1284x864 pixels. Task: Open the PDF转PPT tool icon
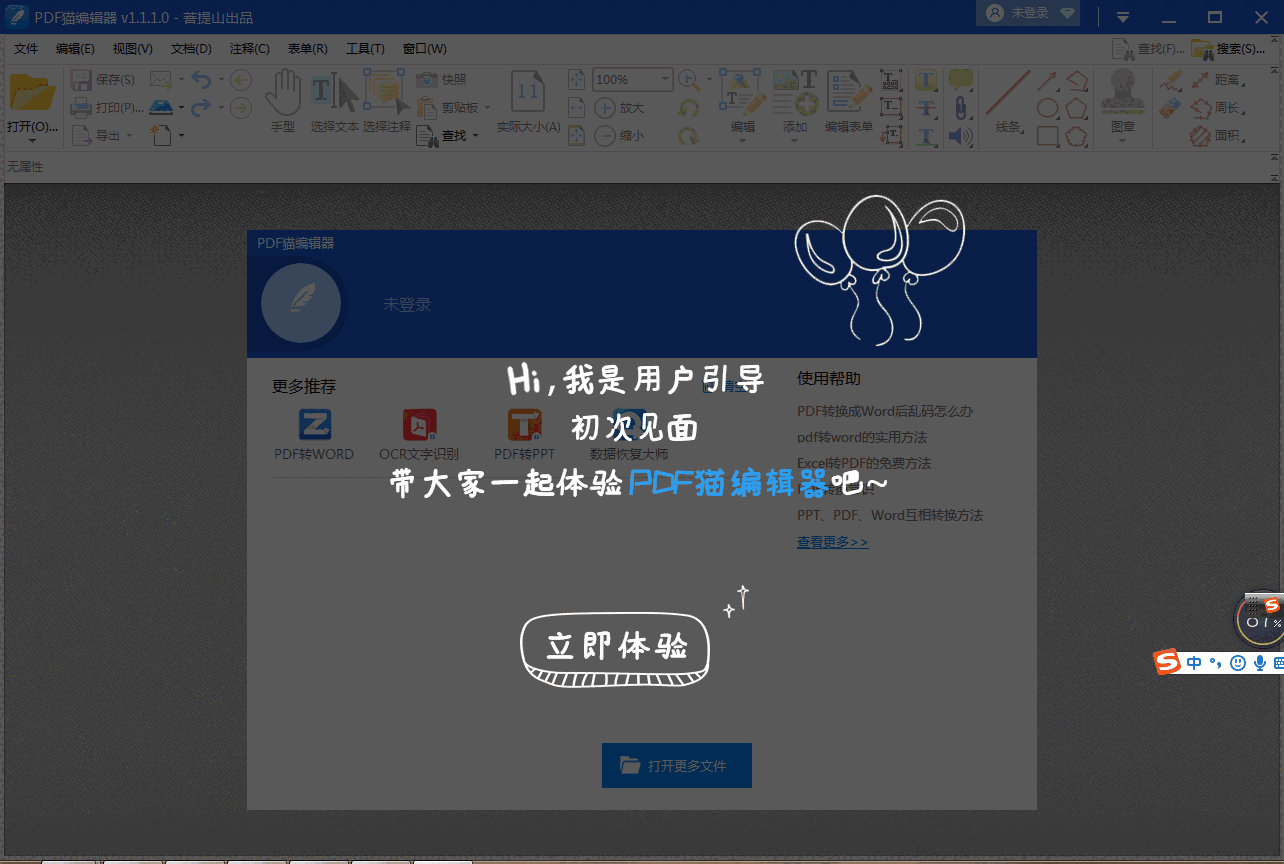click(524, 423)
